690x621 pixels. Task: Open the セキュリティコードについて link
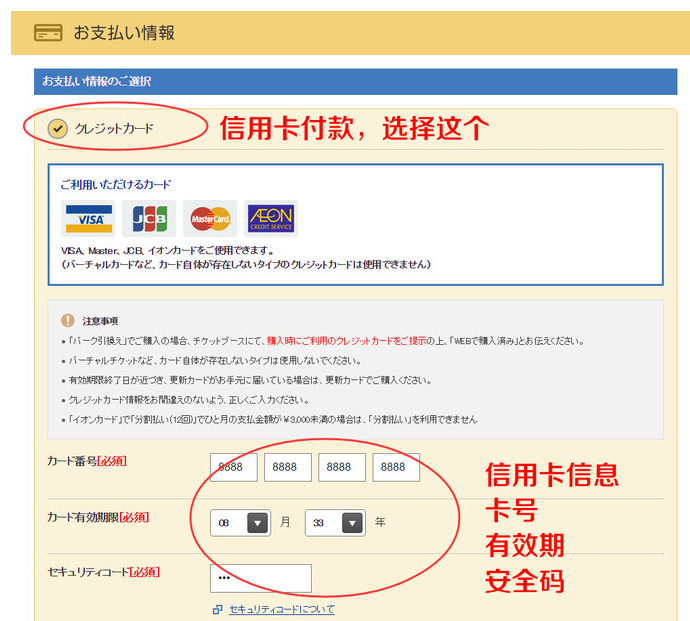[x=282, y=610]
